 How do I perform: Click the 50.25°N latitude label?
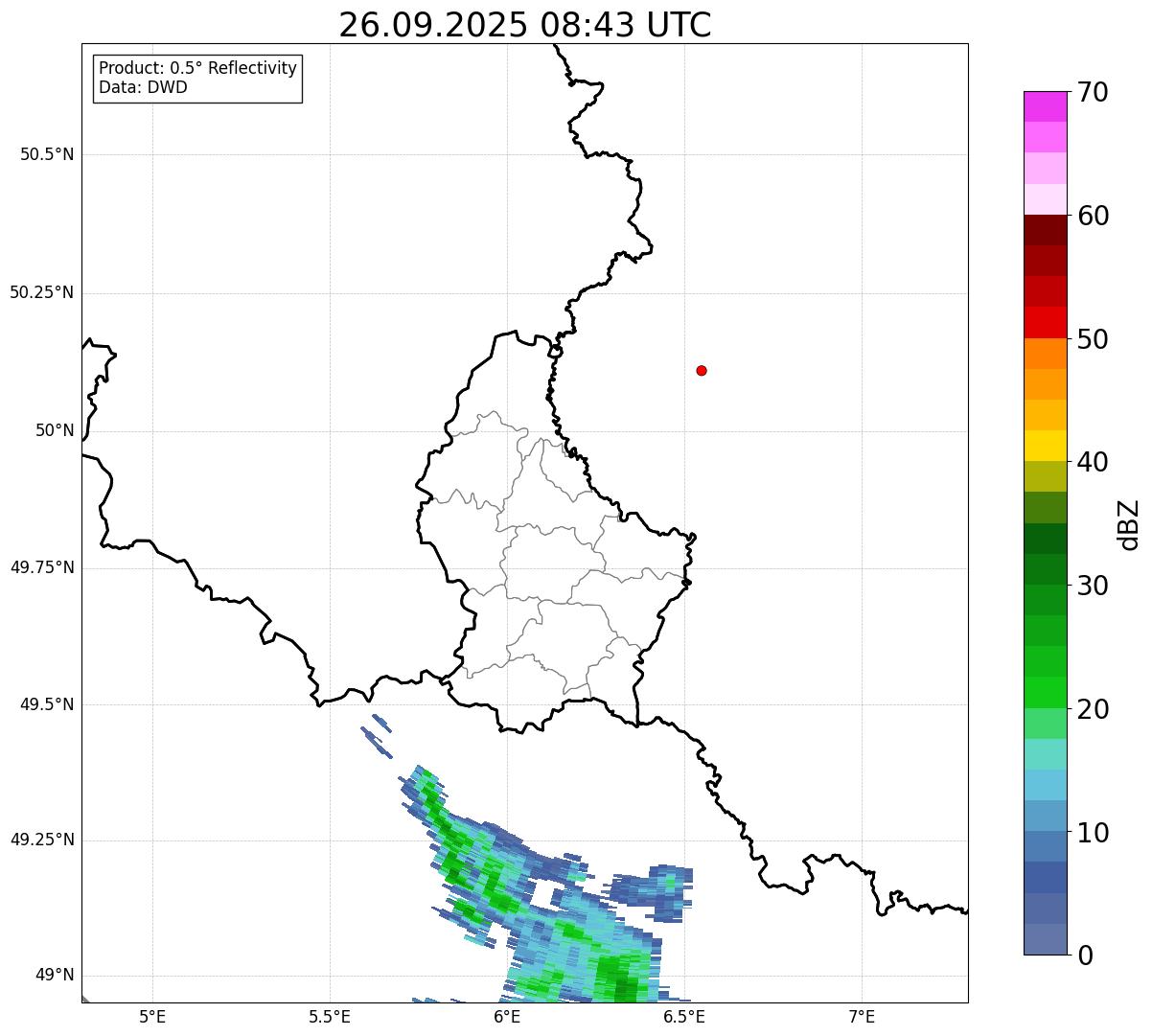point(42,292)
